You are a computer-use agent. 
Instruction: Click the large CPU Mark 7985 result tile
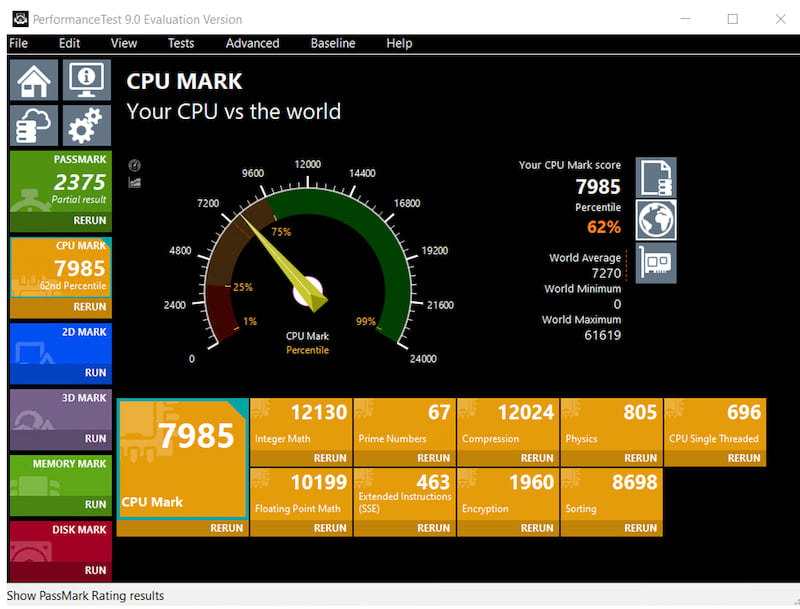[x=183, y=459]
